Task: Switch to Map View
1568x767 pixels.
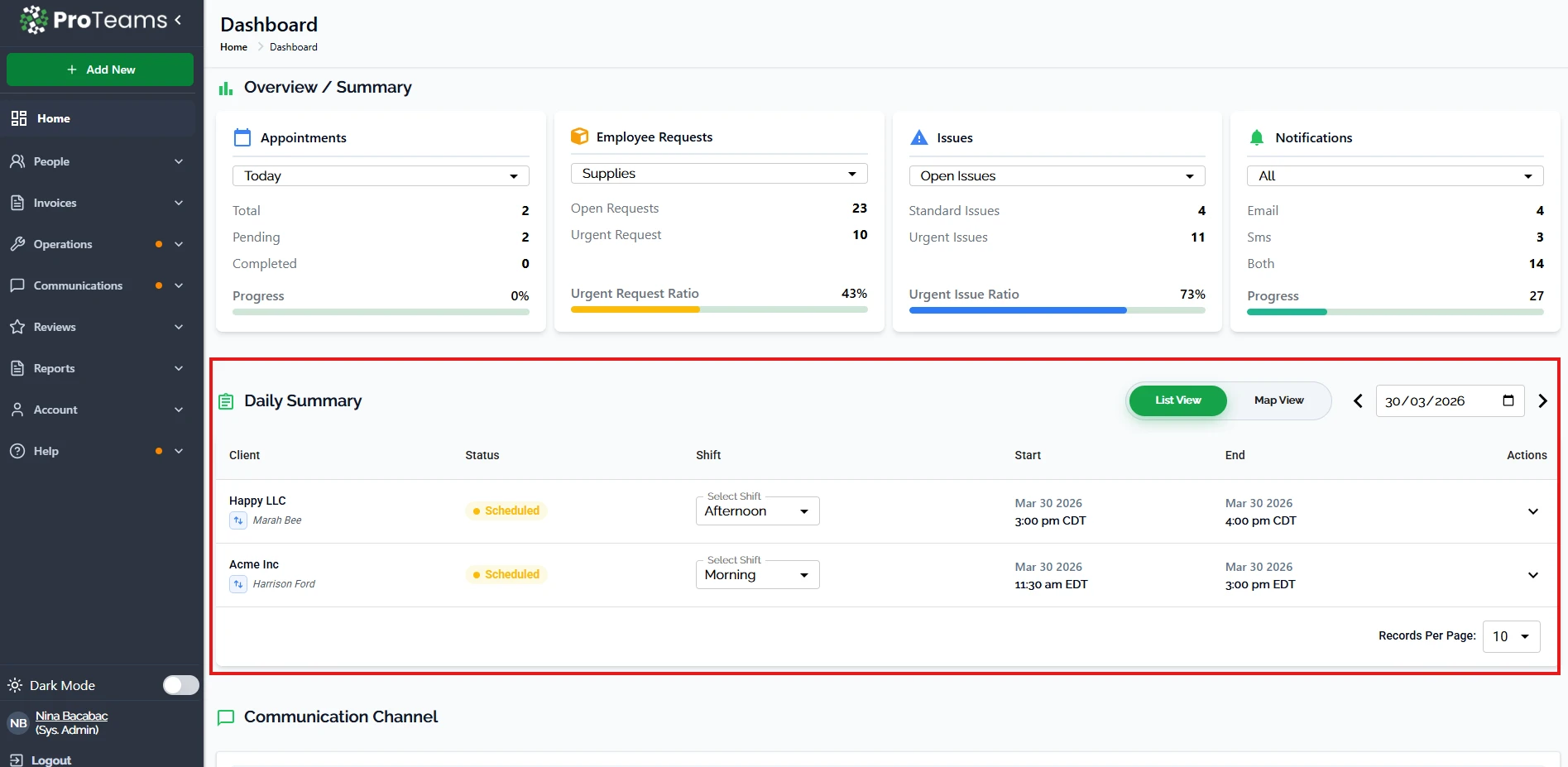Action: pos(1278,400)
